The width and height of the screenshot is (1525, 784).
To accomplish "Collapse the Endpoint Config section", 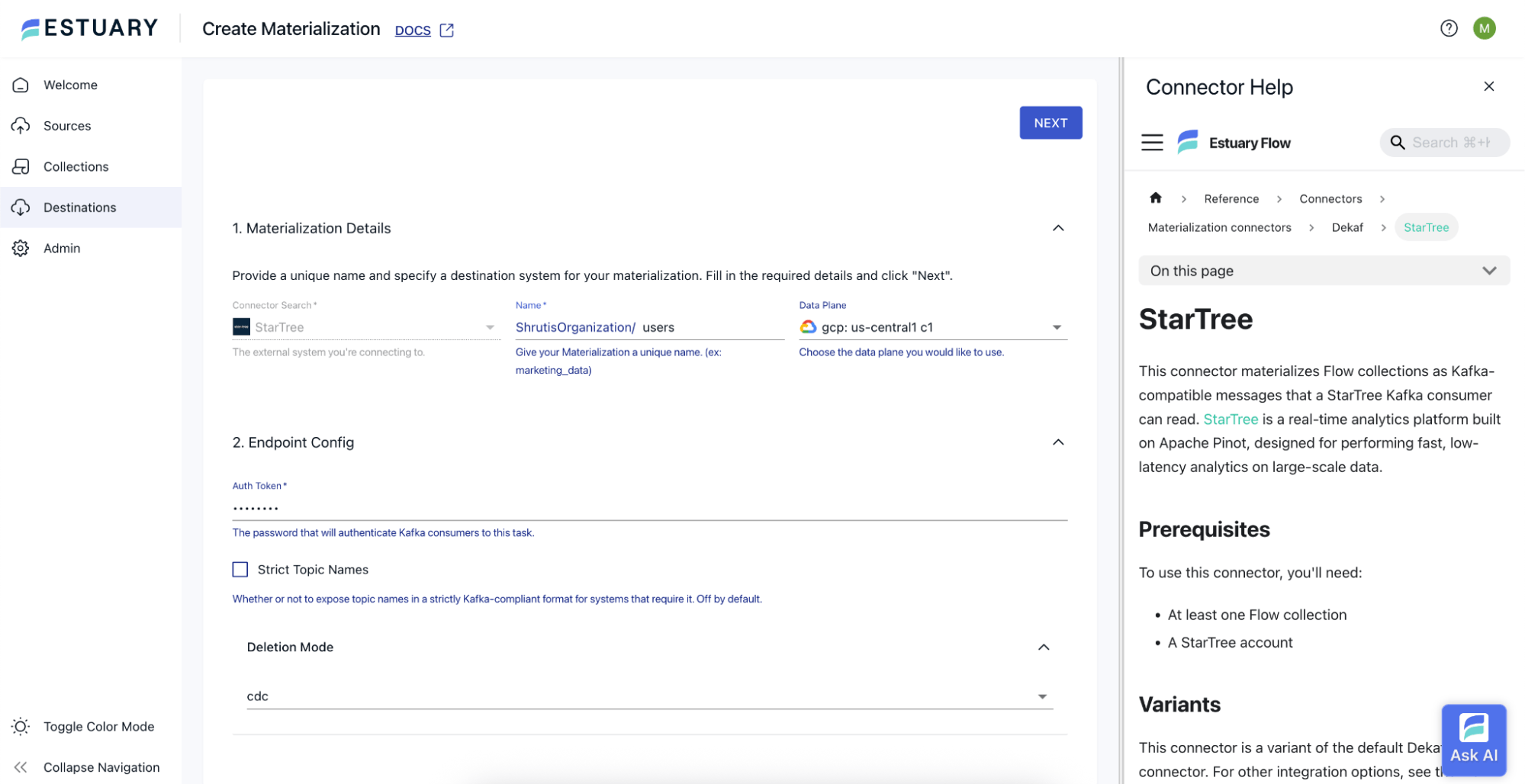I will click(x=1058, y=442).
